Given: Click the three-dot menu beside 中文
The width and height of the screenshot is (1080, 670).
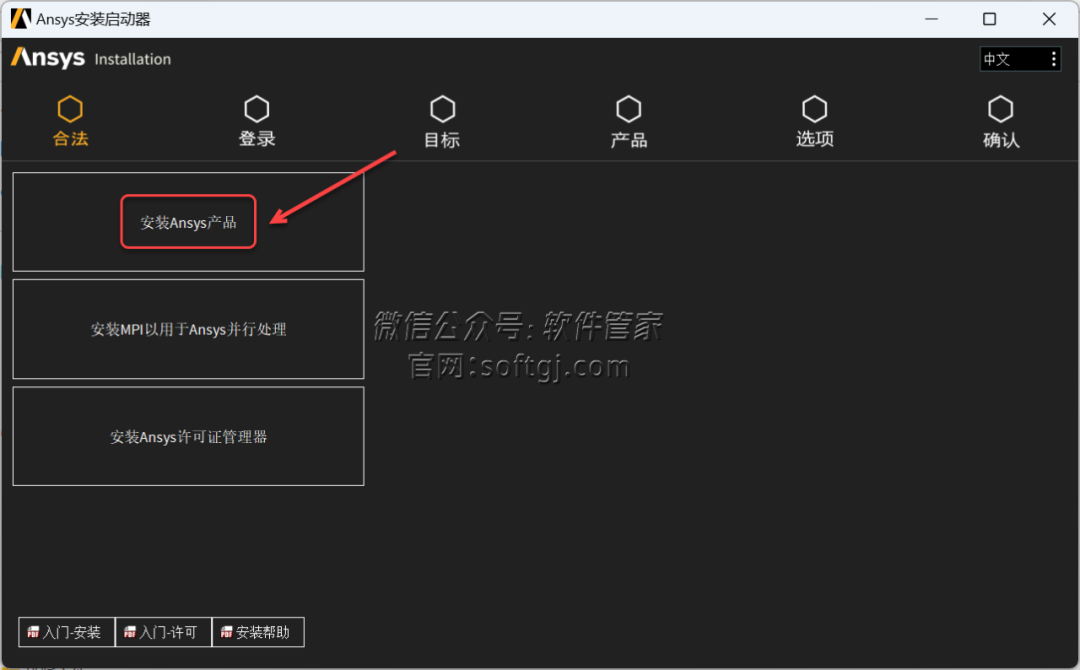Looking at the screenshot, I should (x=1053, y=59).
